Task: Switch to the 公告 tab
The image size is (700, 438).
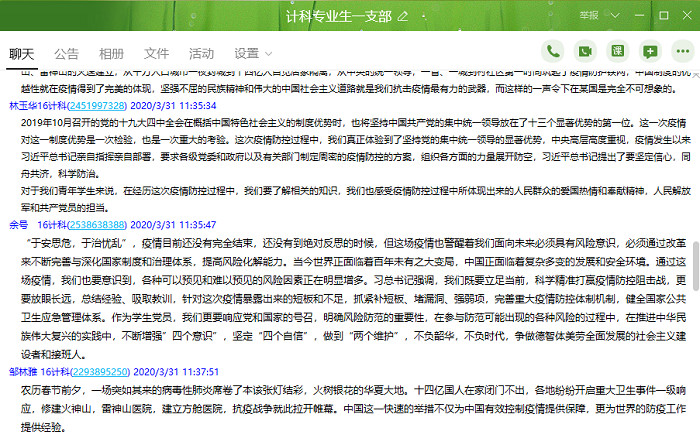Action: (67, 53)
